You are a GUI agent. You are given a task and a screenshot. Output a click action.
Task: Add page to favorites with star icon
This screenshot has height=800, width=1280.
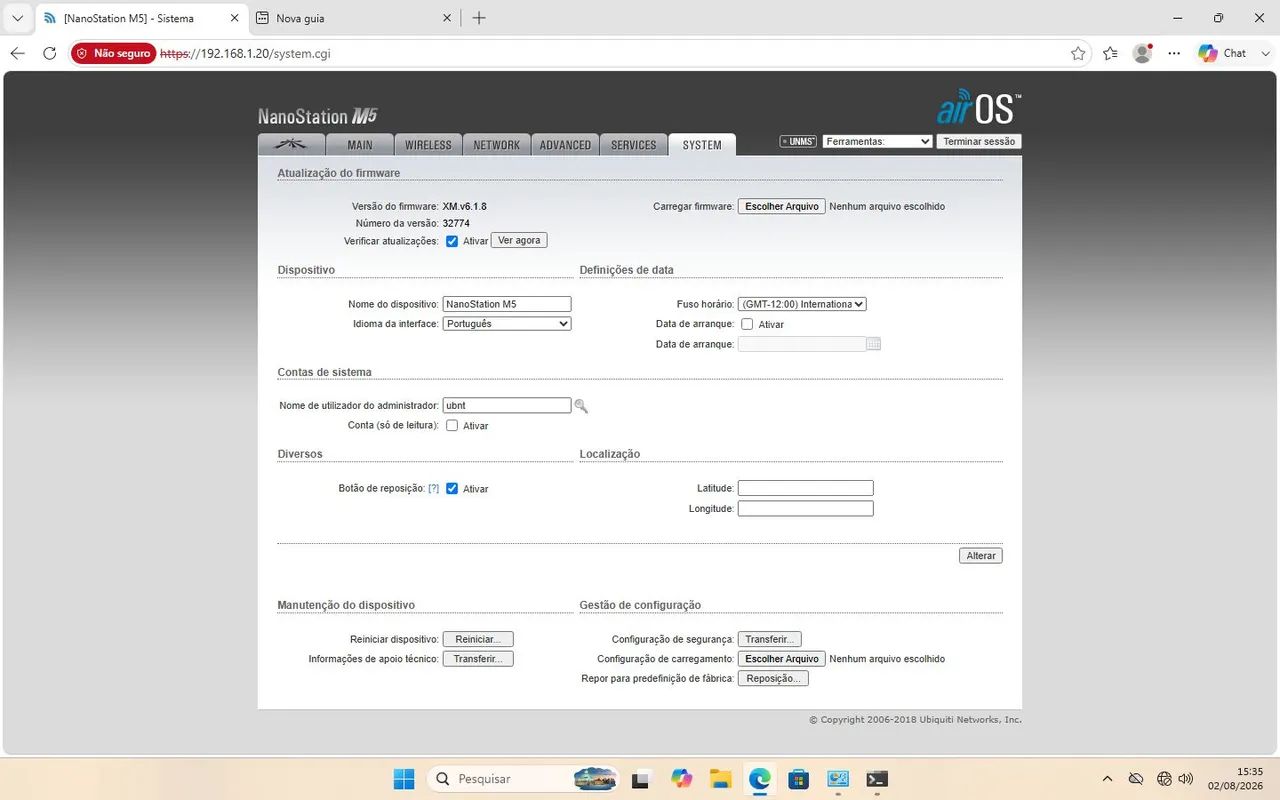pos(1078,53)
